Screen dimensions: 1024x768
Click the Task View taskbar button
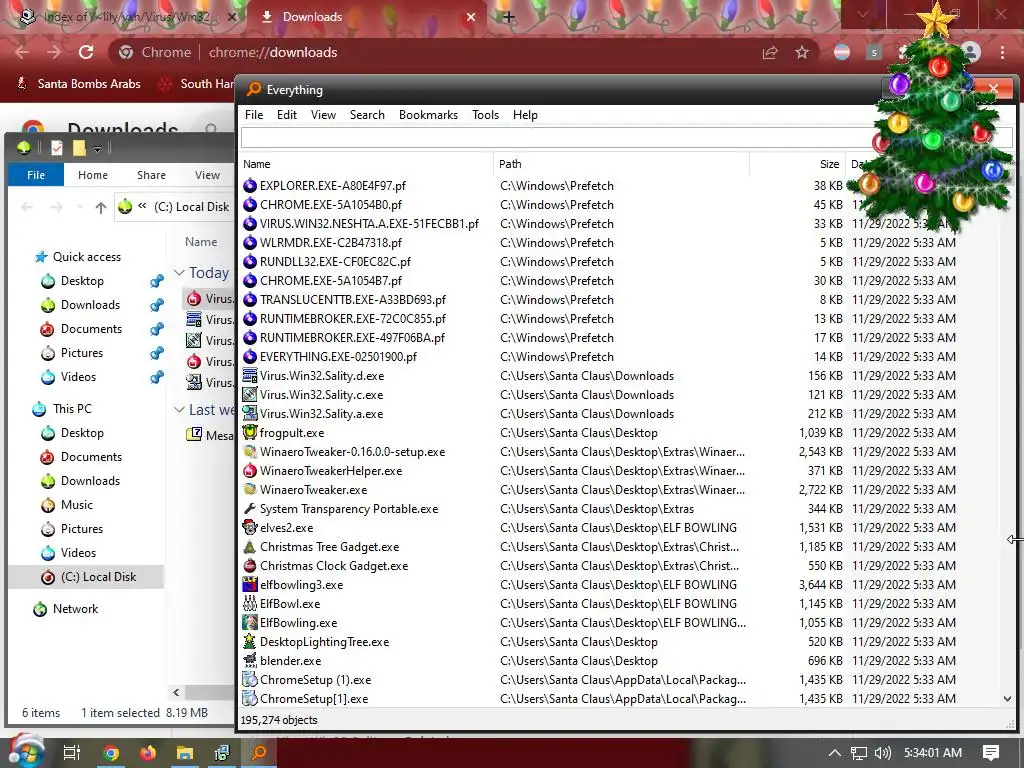(x=72, y=753)
